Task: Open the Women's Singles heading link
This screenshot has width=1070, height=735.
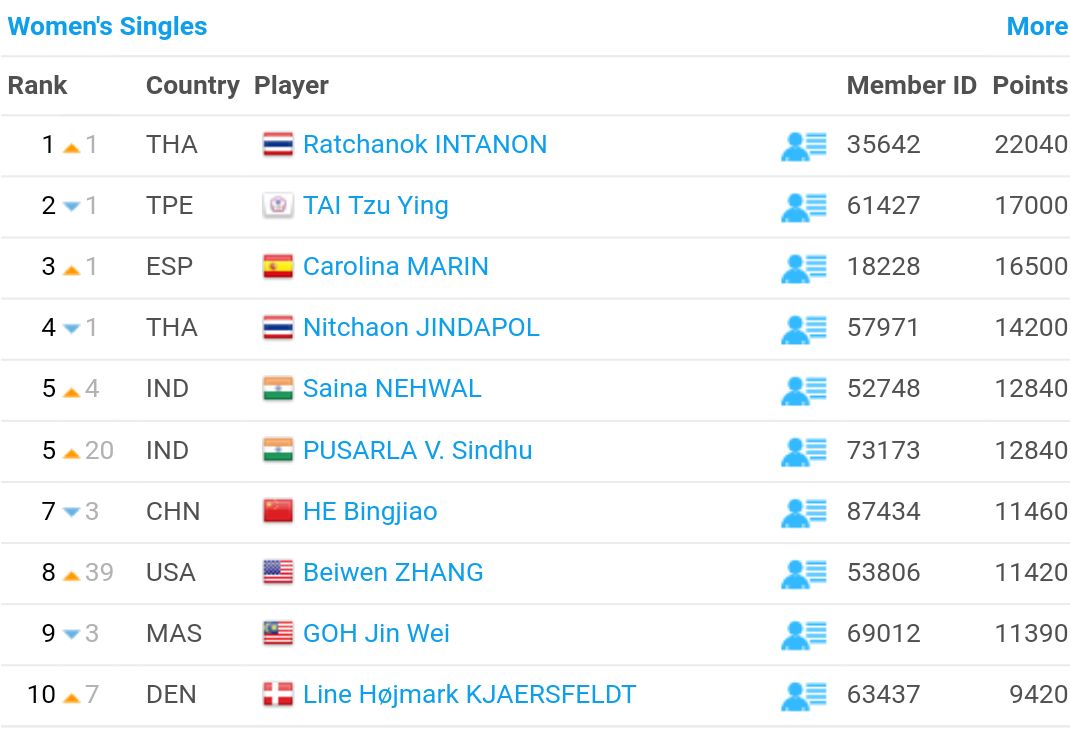Action: pyautogui.click(x=107, y=27)
